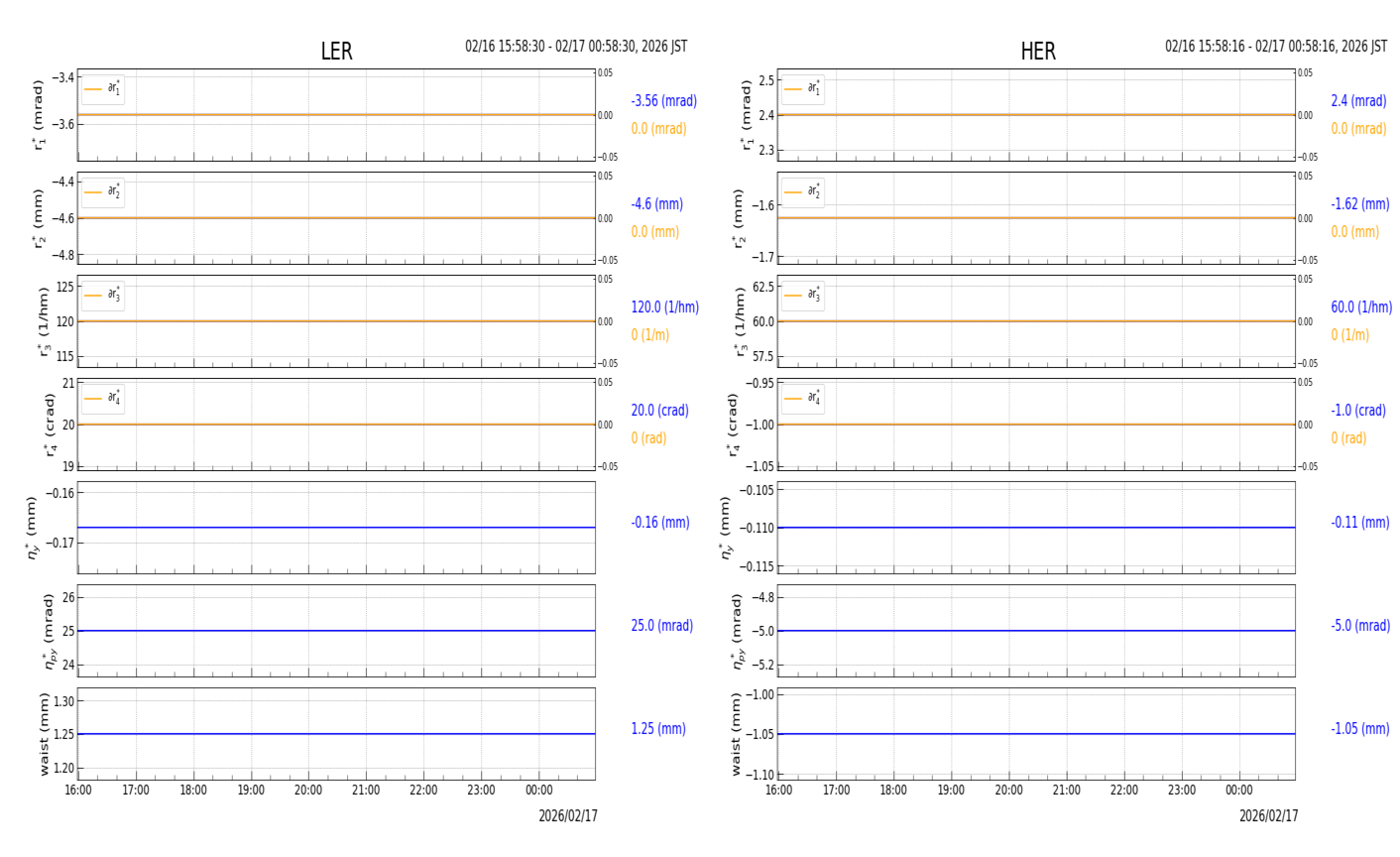Viewport: 1400px width, 857px height.
Task: Click the LER value -4.6 (mm)
Action: (x=657, y=204)
